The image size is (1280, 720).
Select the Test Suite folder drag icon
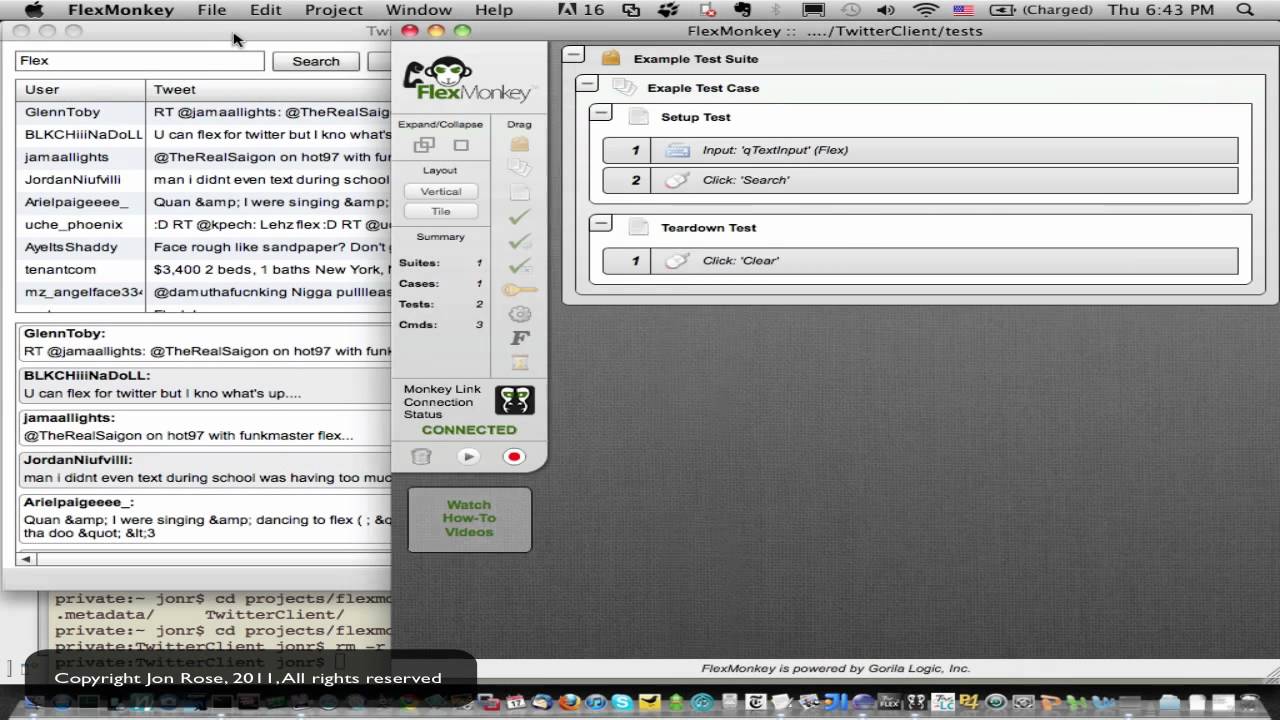(x=519, y=144)
